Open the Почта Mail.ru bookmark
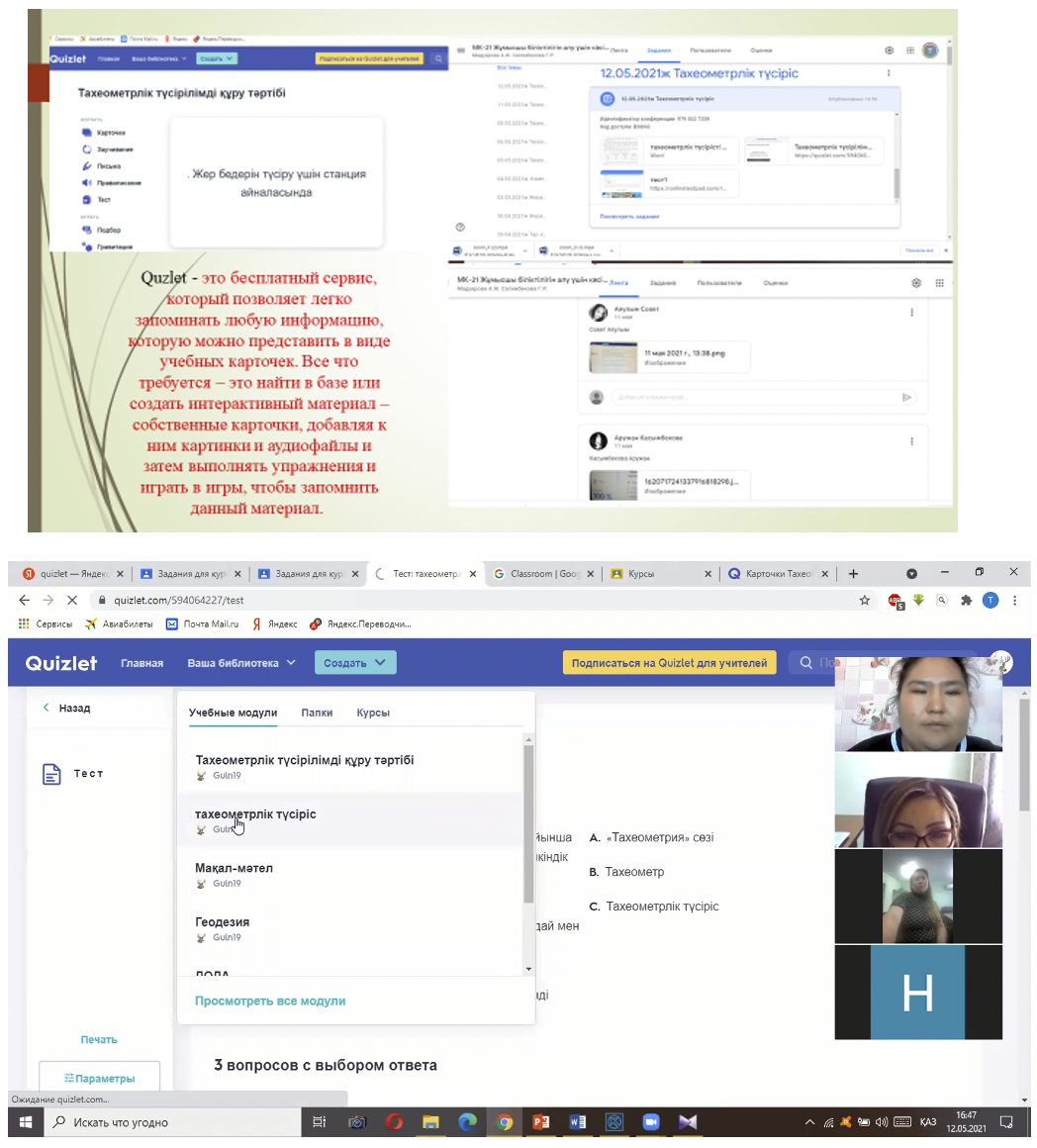Screen dimensions: 1037x1148 [x=203, y=623]
